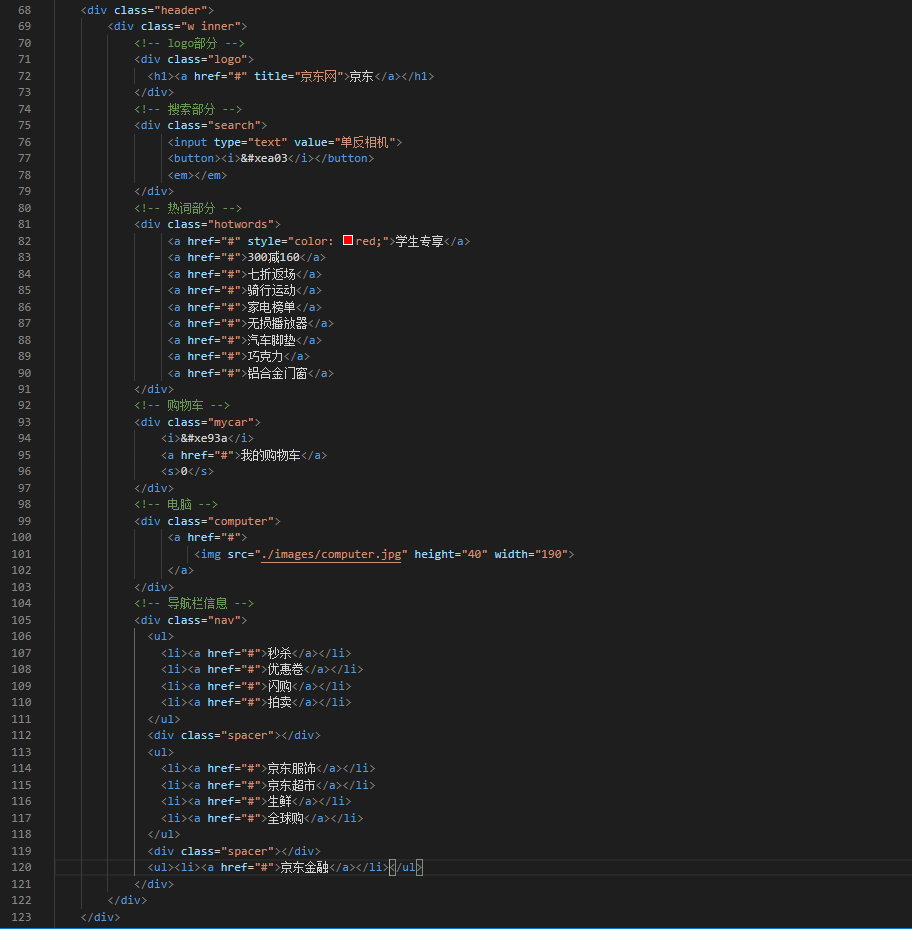912x929 pixels.
Task: Click class value "mycar" on line 93
Action: (231, 422)
